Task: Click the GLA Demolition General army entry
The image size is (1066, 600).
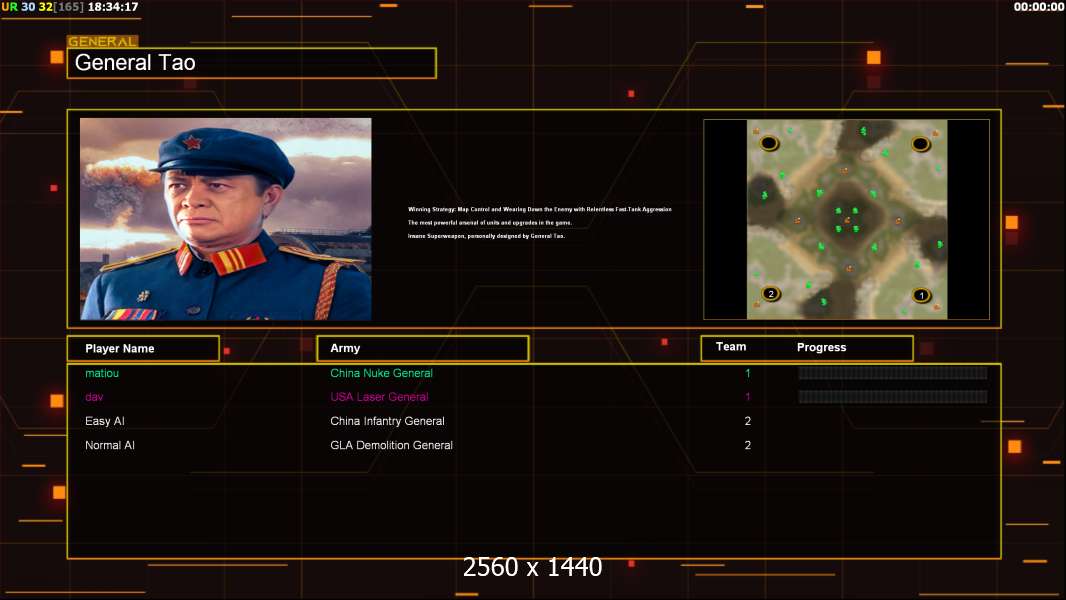Action: click(392, 445)
